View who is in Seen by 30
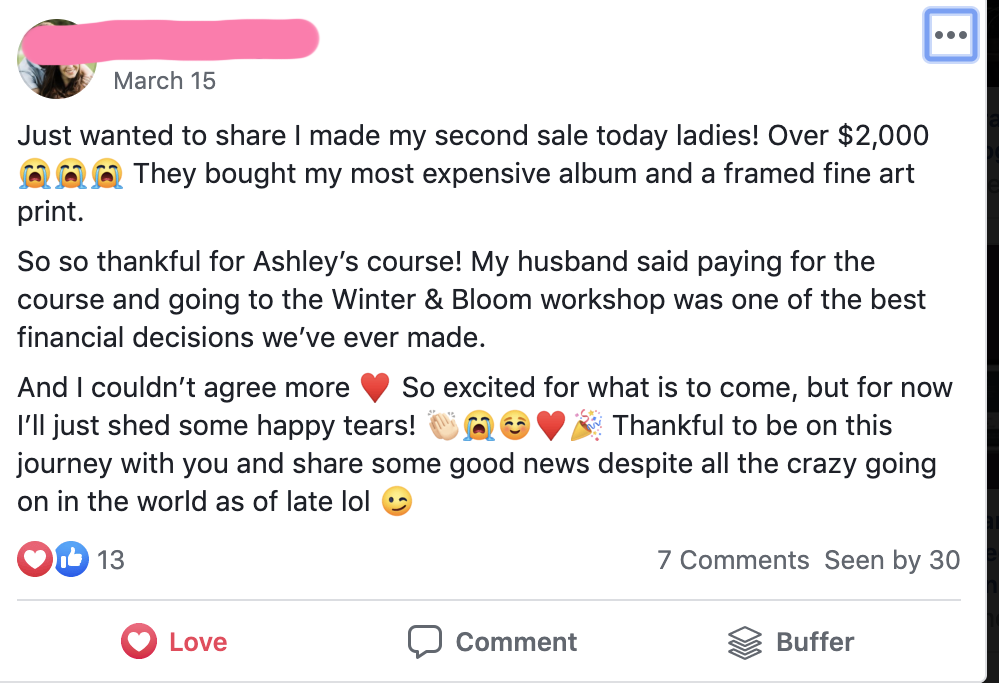 892,560
